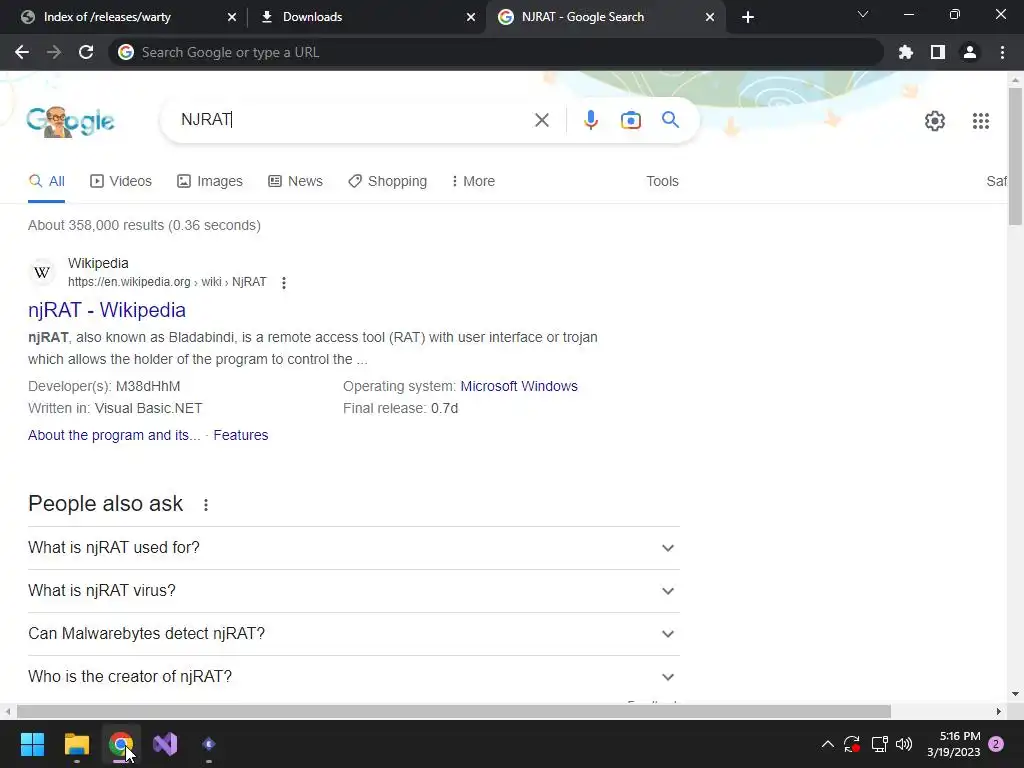Reload the current page
The image size is (1024, 768).
point(86,52)
